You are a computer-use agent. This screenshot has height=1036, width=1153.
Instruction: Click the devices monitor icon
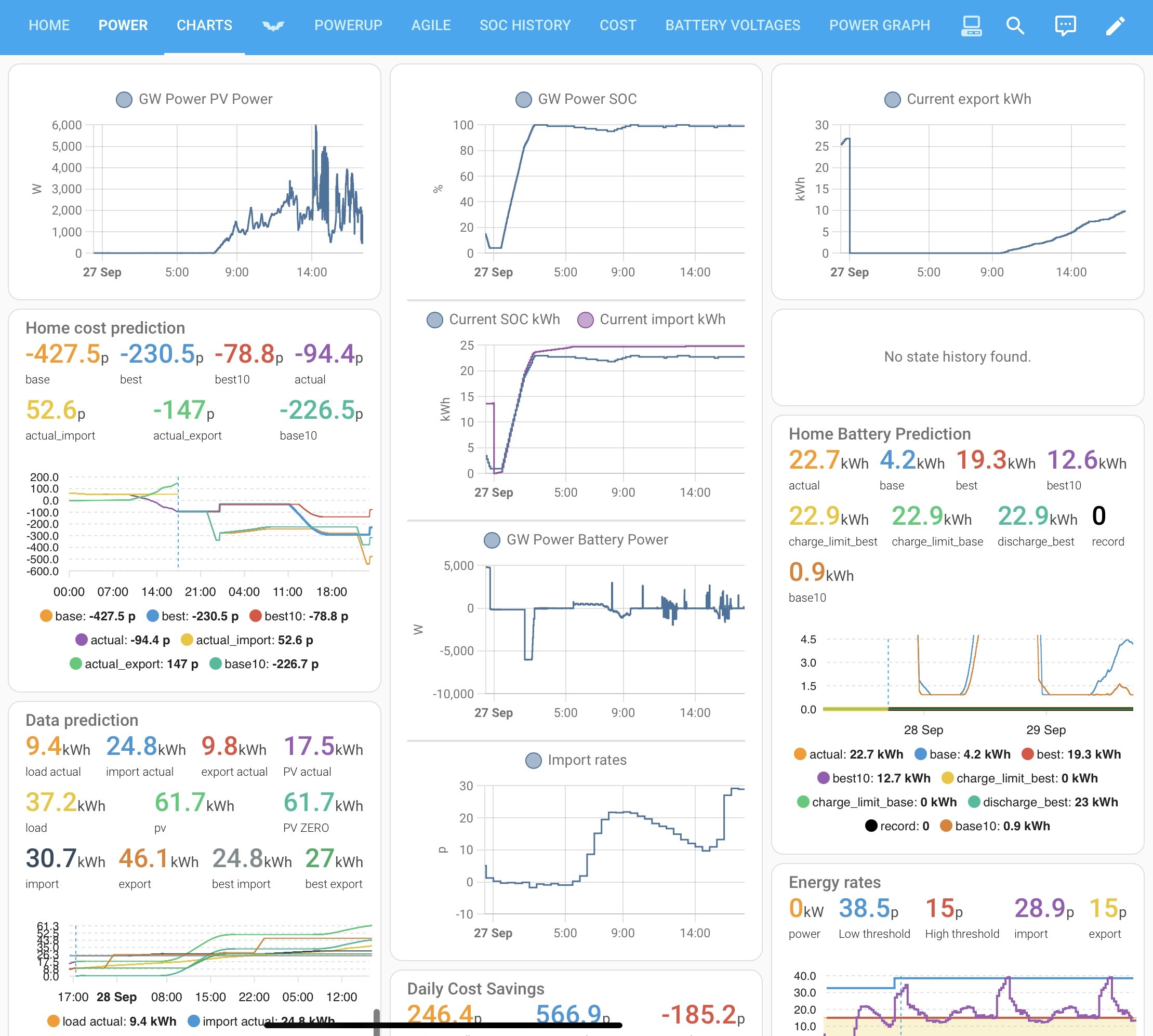(x=971, y=25)
